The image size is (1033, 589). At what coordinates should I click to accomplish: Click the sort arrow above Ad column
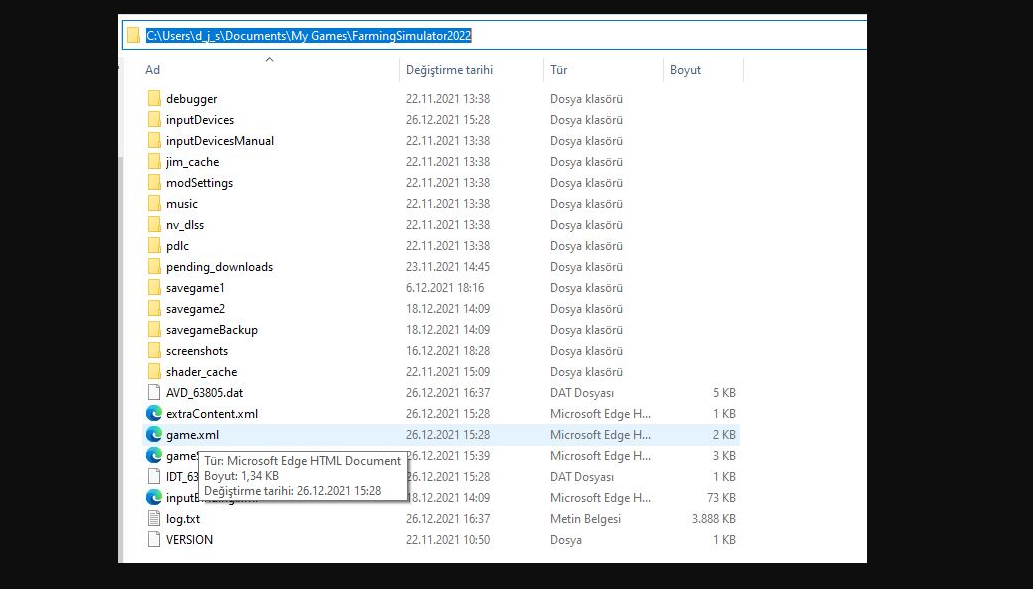[269, 60]
